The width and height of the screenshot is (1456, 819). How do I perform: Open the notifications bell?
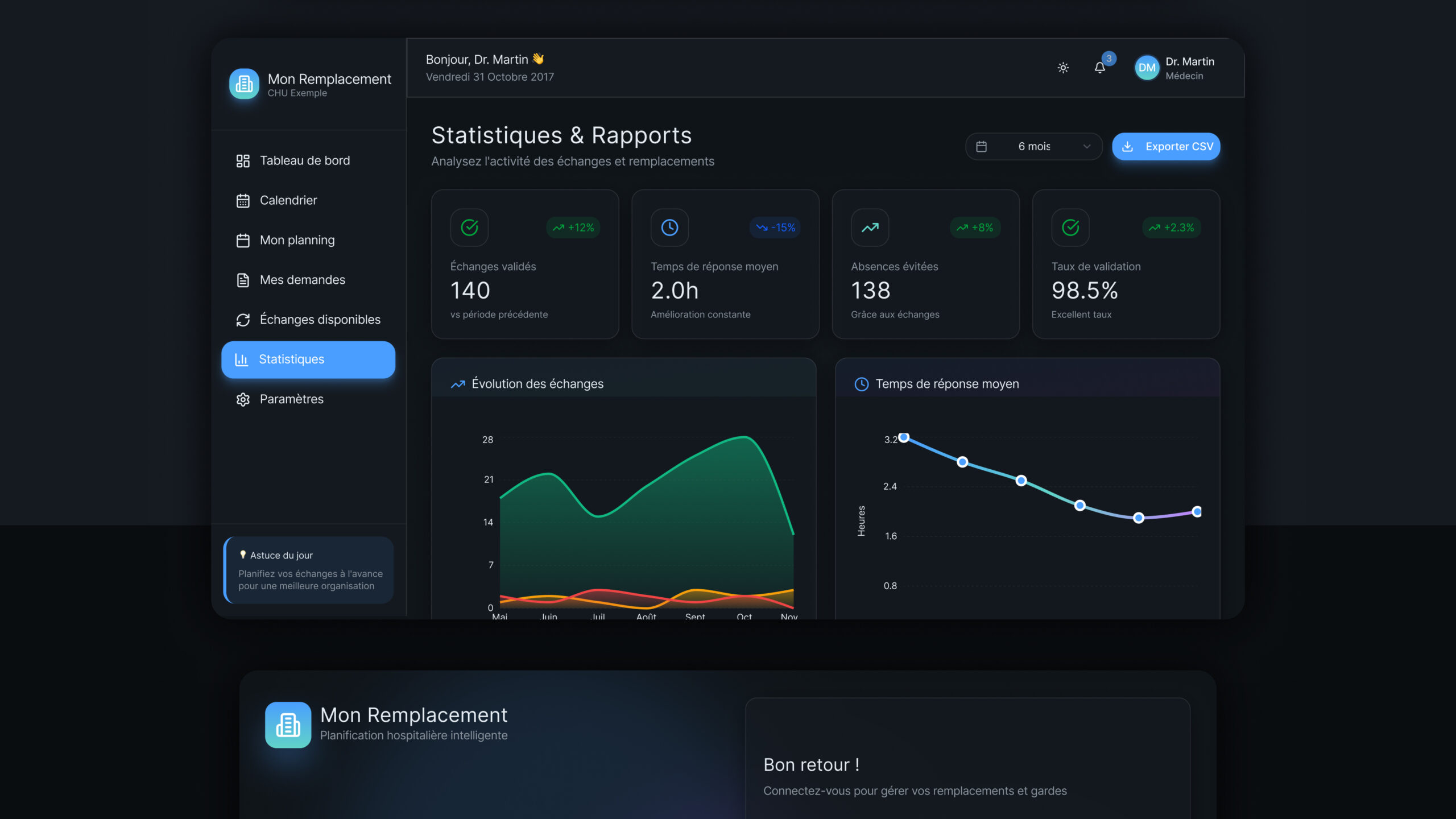click(1100, 68)
